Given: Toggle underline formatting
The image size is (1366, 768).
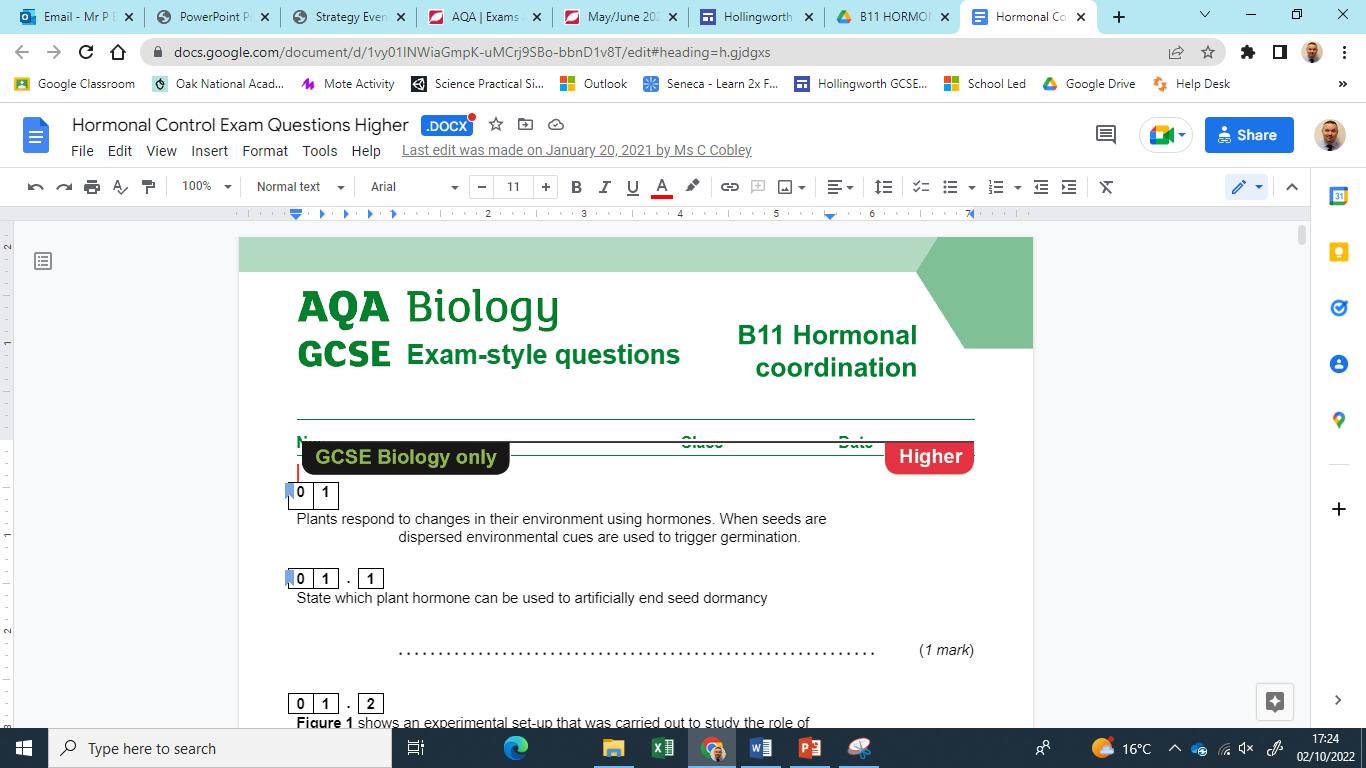Looking at the screenshot, I should point(632,187).
